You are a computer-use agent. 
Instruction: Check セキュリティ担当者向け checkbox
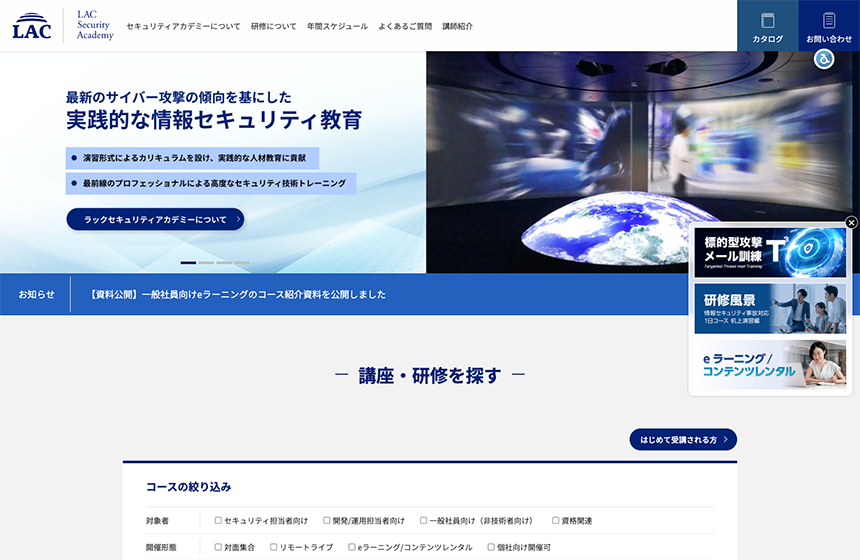(218, 521)
